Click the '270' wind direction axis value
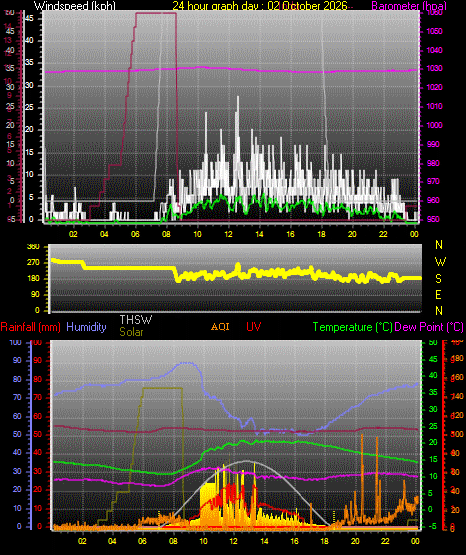The image size is (466, 555). [33, 263]
